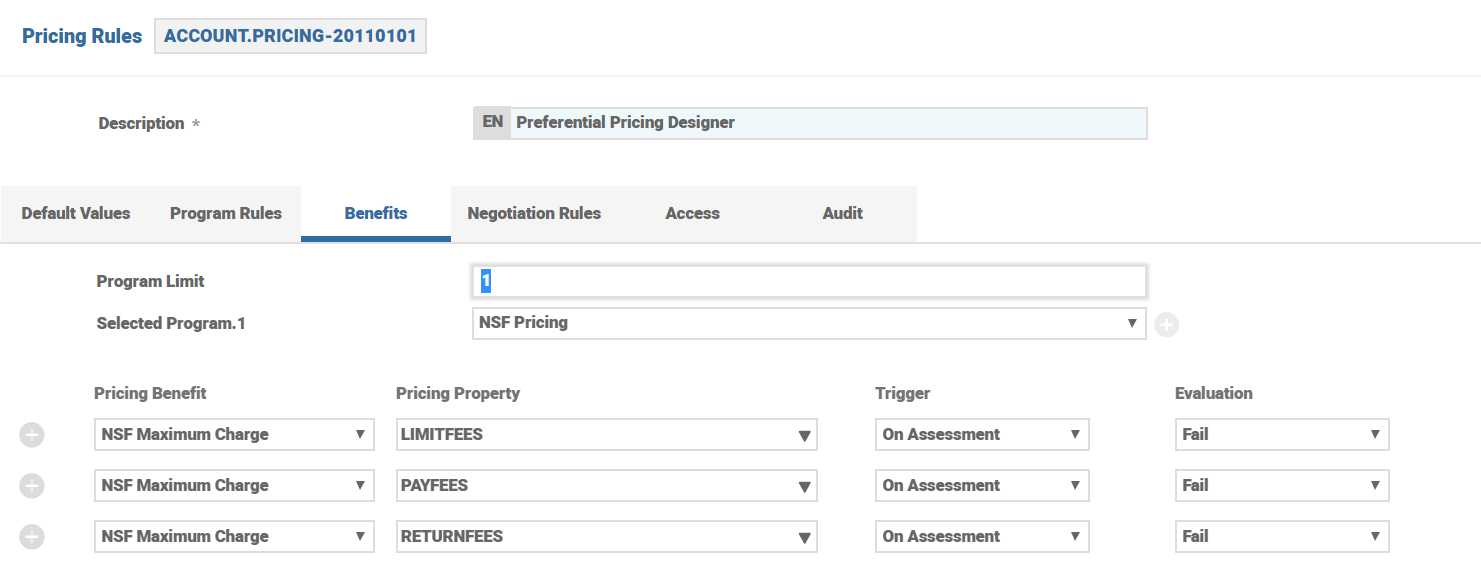The image size is (1481, 561).
Task: Open the Trigger dropdown in the LIMITFEES row
Action: (981, 435)
